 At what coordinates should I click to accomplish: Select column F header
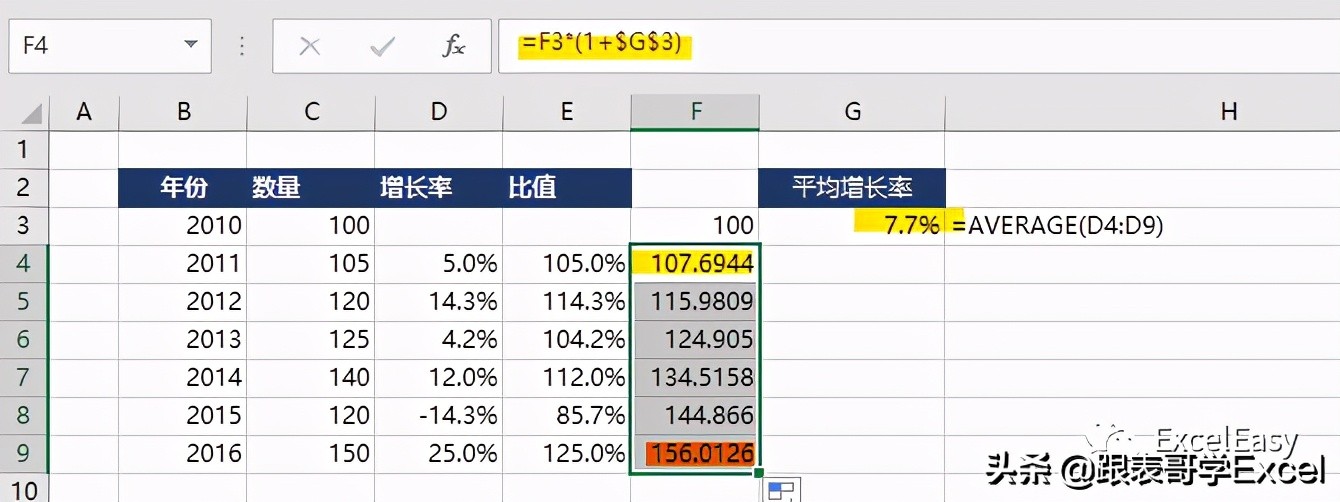tap(695, 112)
